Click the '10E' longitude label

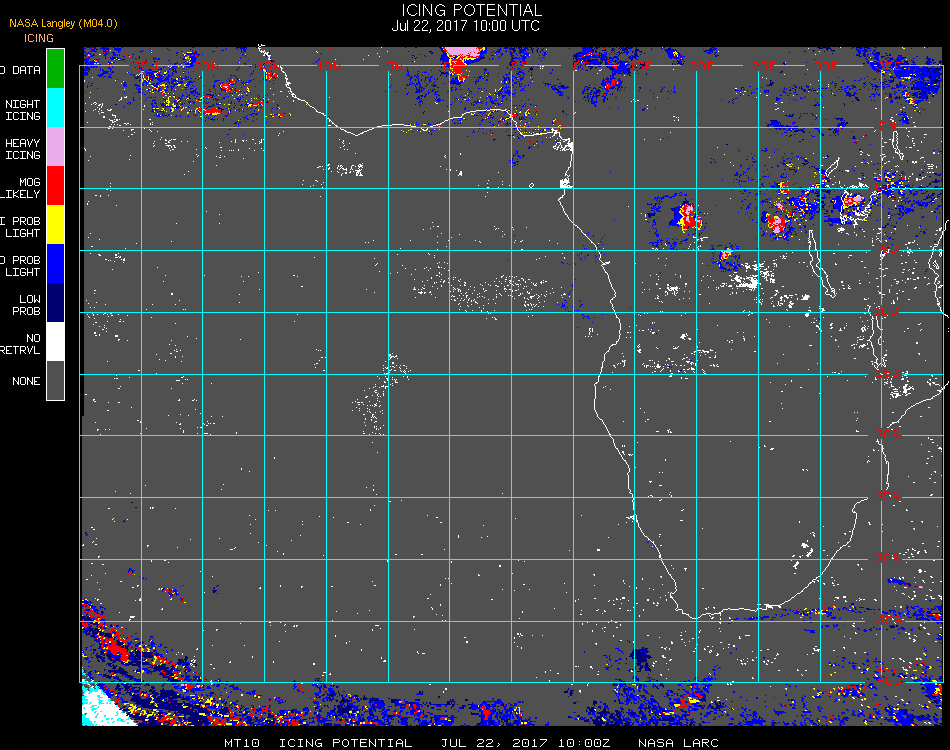(577, 65)
